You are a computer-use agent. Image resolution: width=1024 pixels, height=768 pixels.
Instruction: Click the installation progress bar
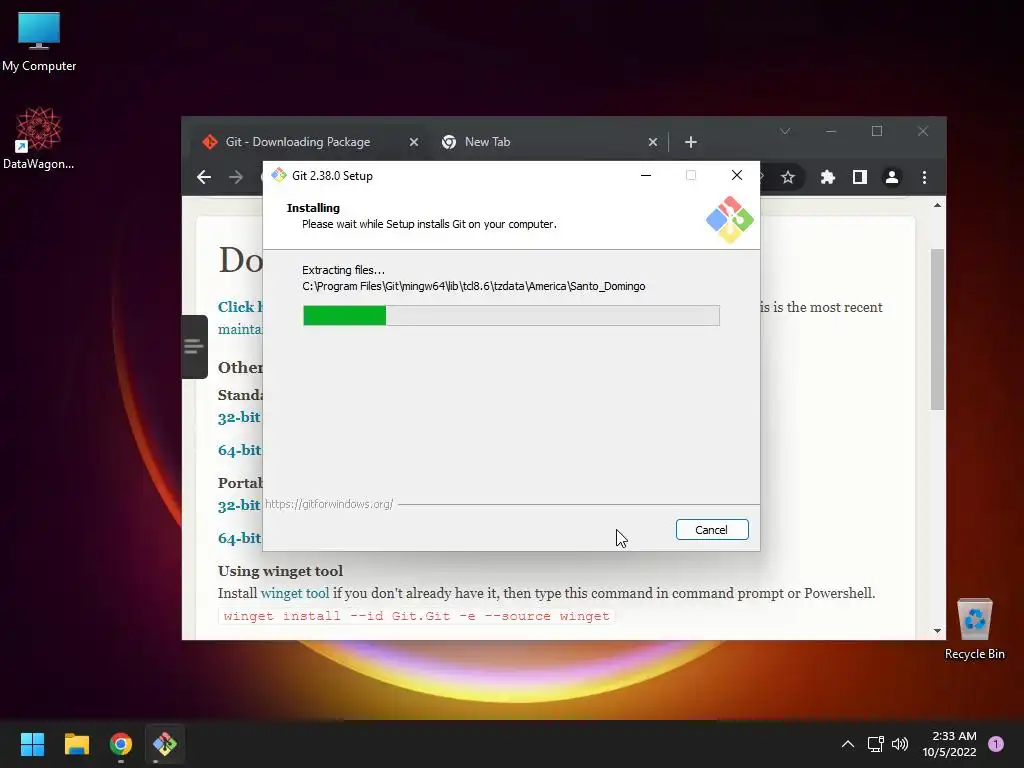tap(511, 315)
